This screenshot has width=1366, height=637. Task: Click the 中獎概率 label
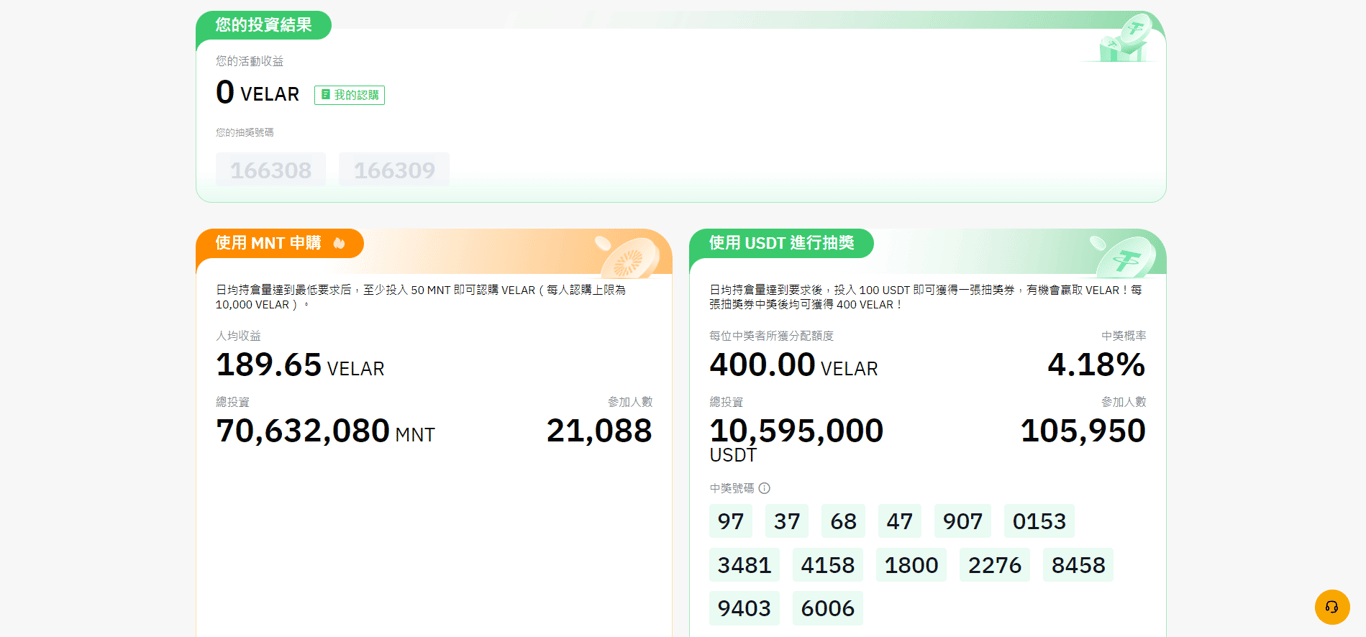[x=1124, y=336]
